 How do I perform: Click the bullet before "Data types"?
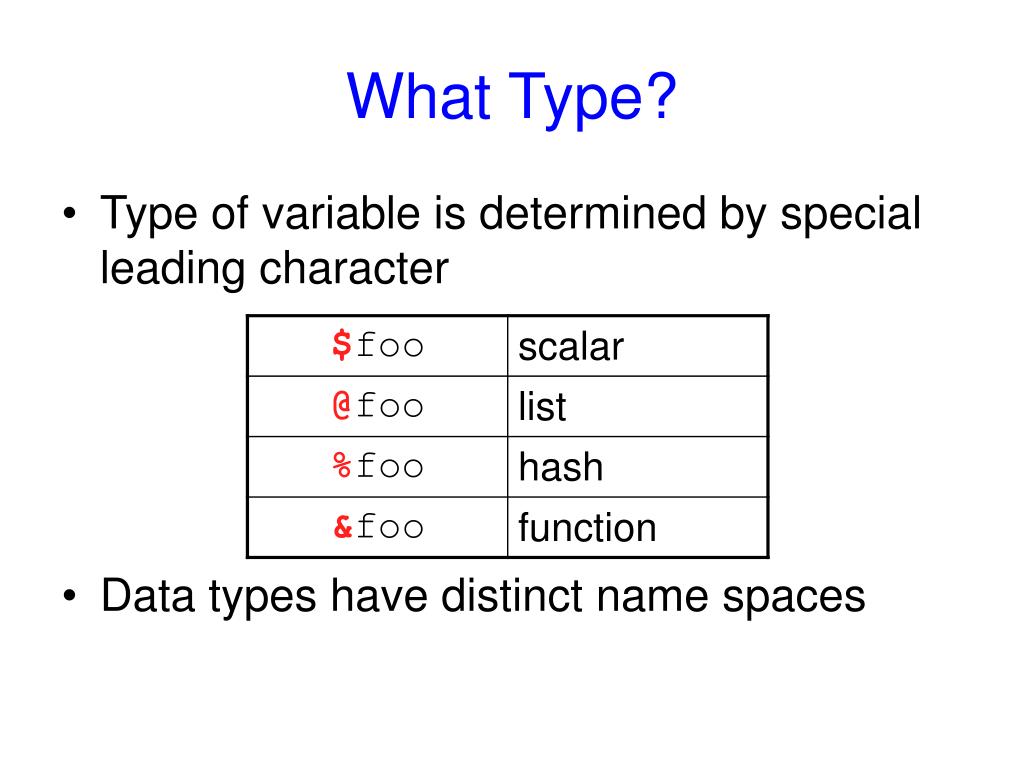click(x=70, y=596)
